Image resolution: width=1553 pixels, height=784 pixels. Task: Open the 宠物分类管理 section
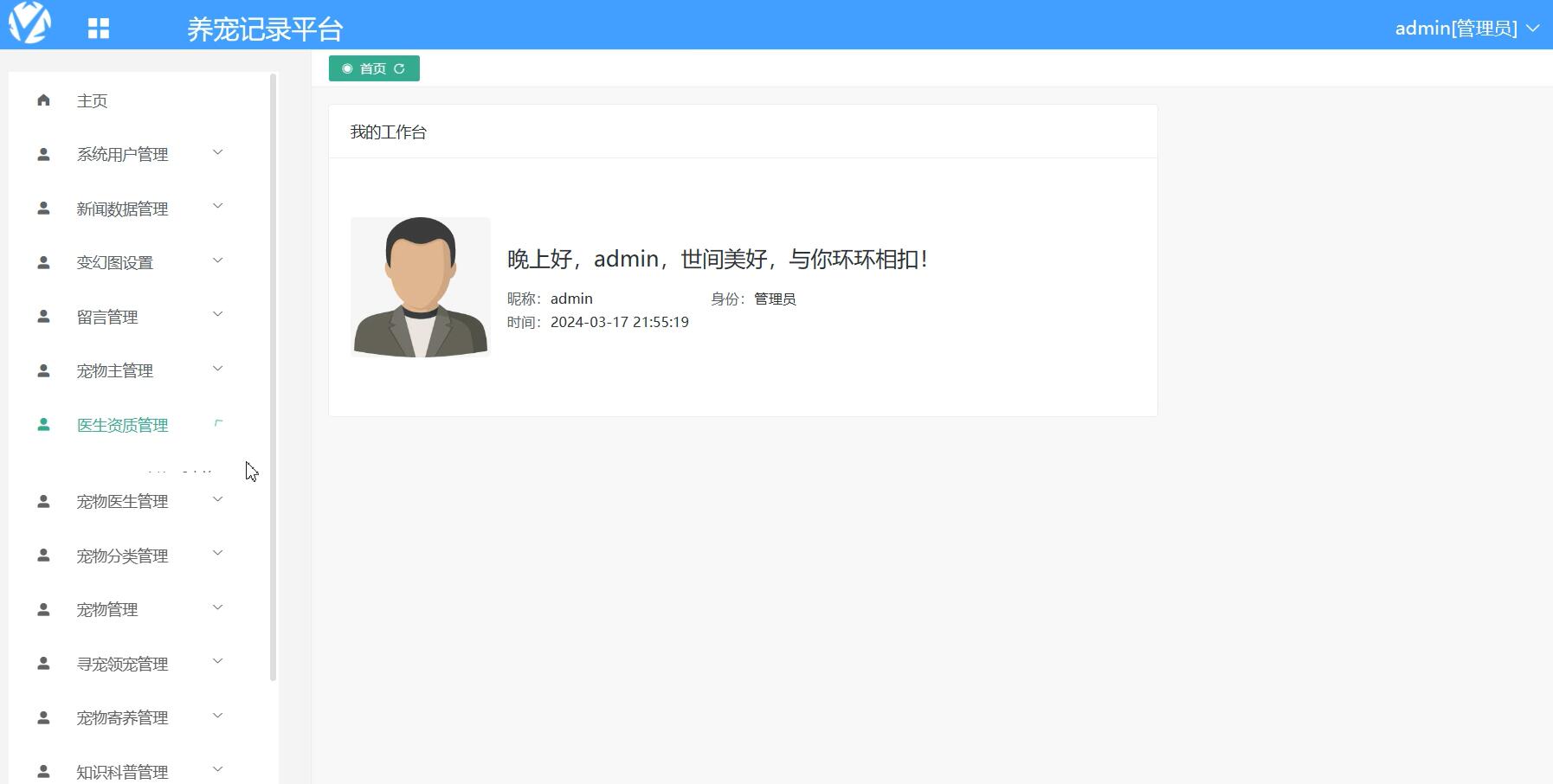[x=122, y=556]
